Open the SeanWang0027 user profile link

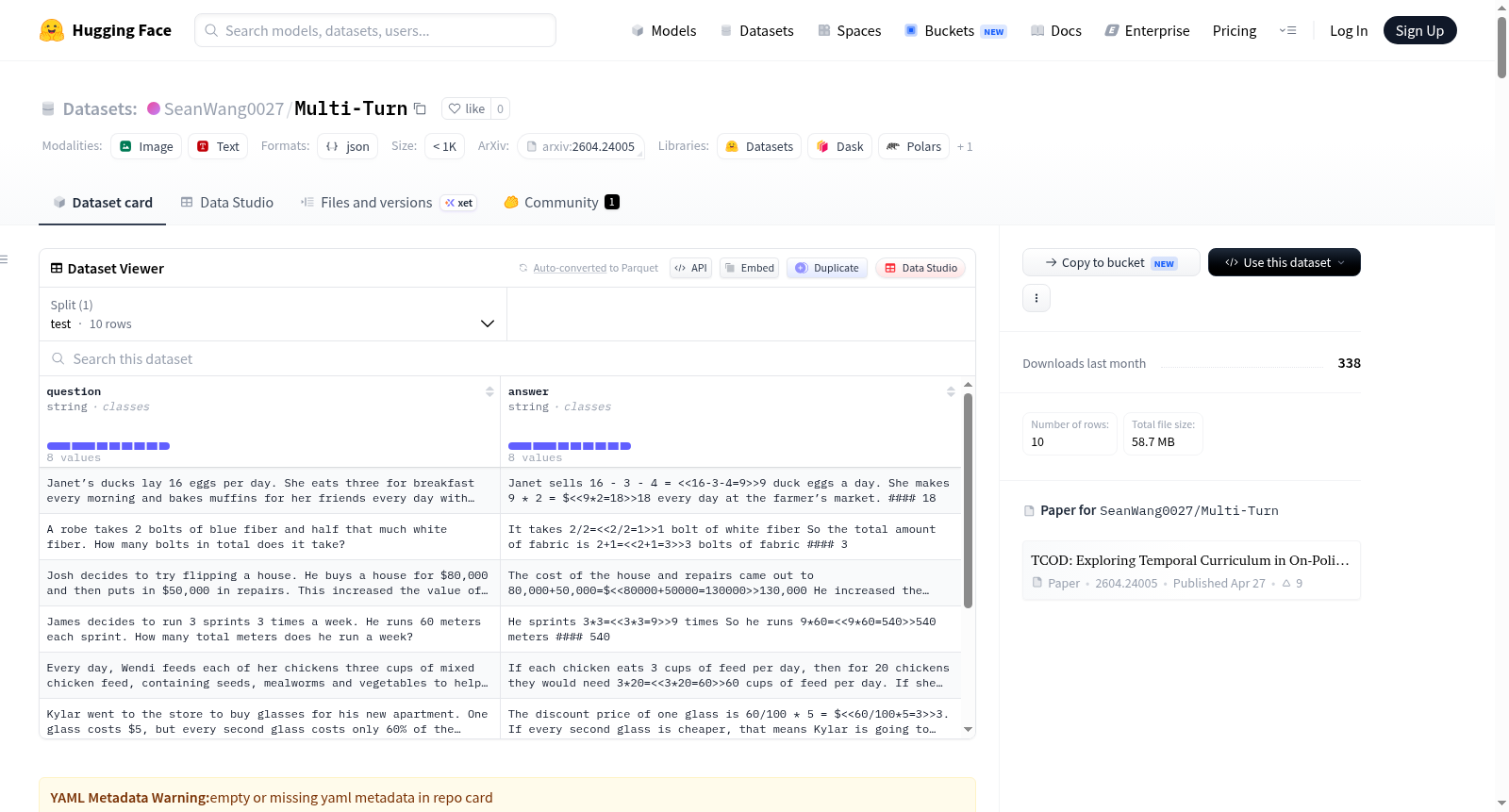pyautogui.click(x=224, y=108)
